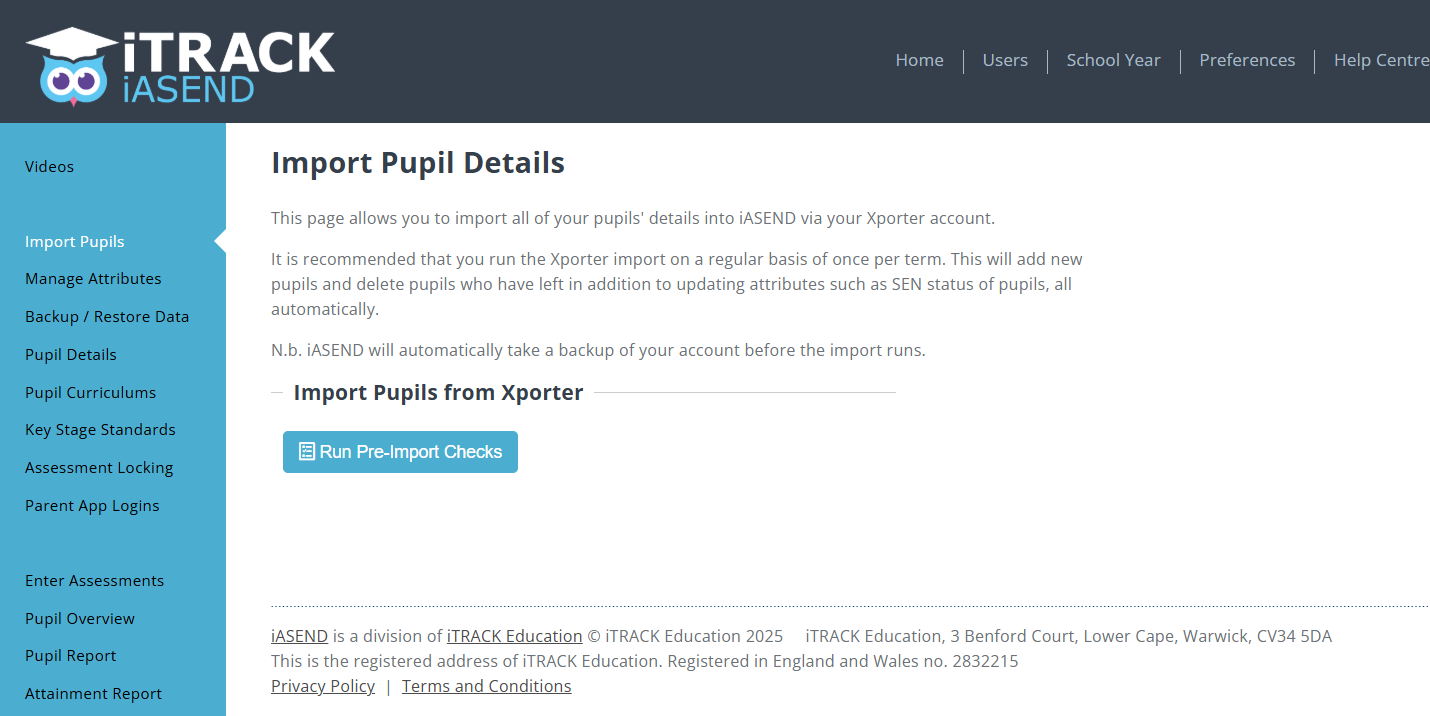
Task: Open Backup / Restore Data
Action: point(107,316)
